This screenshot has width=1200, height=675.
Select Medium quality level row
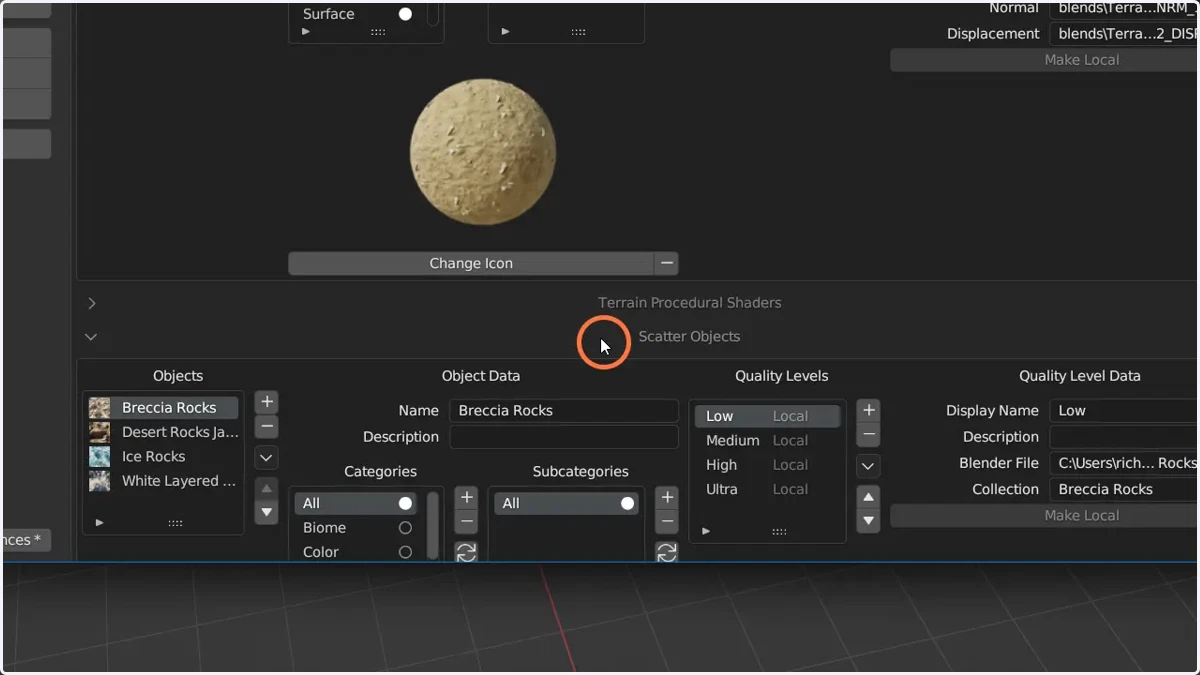pos(767,440)
